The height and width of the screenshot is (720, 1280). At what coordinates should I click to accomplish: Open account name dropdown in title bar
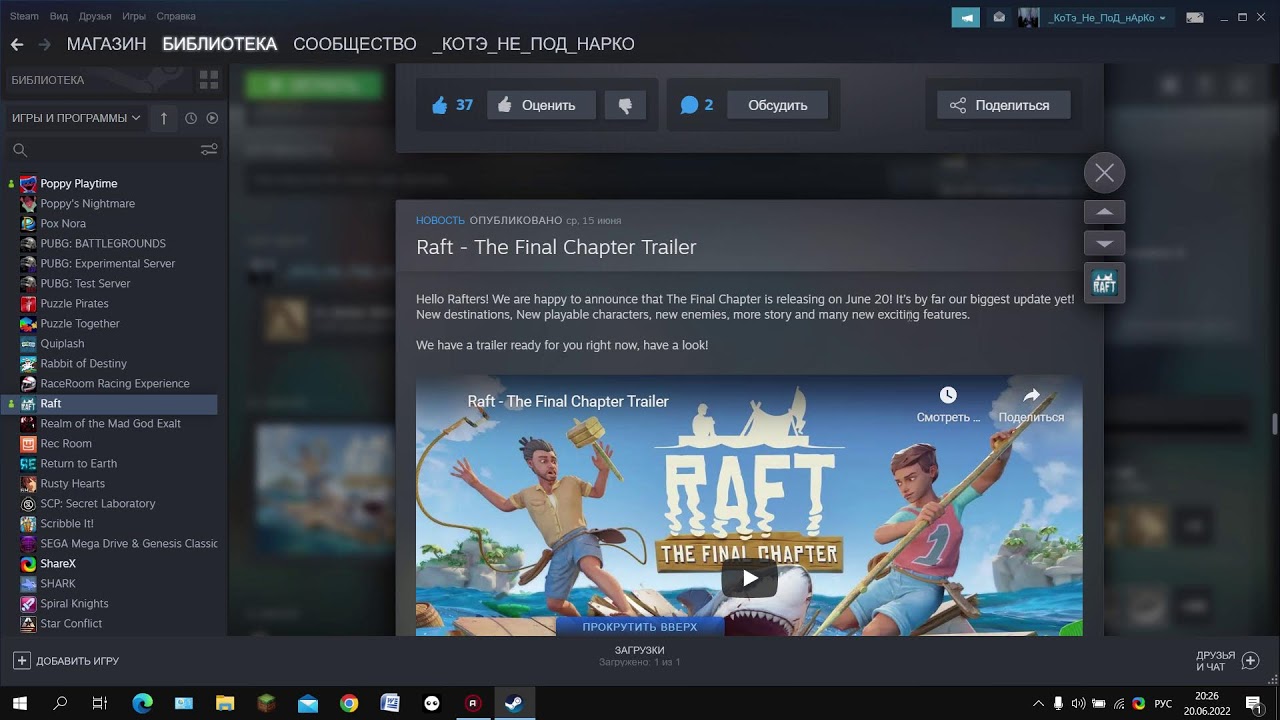click(x=1107, y=18)
